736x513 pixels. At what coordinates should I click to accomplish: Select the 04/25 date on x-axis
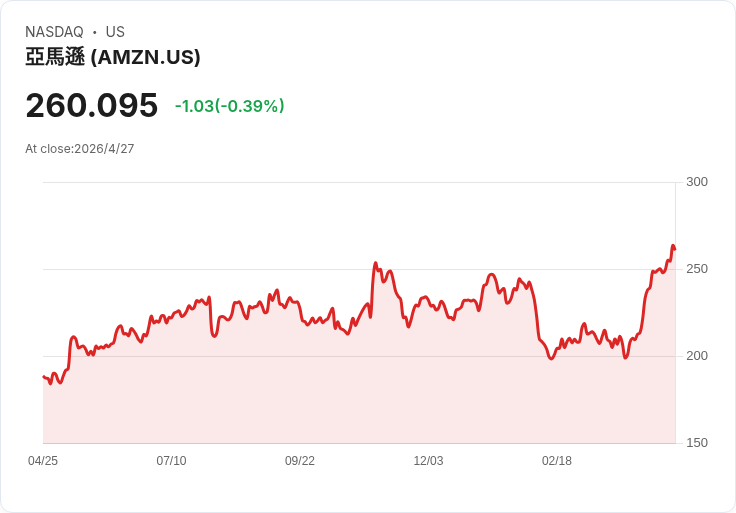pos(43,461)
